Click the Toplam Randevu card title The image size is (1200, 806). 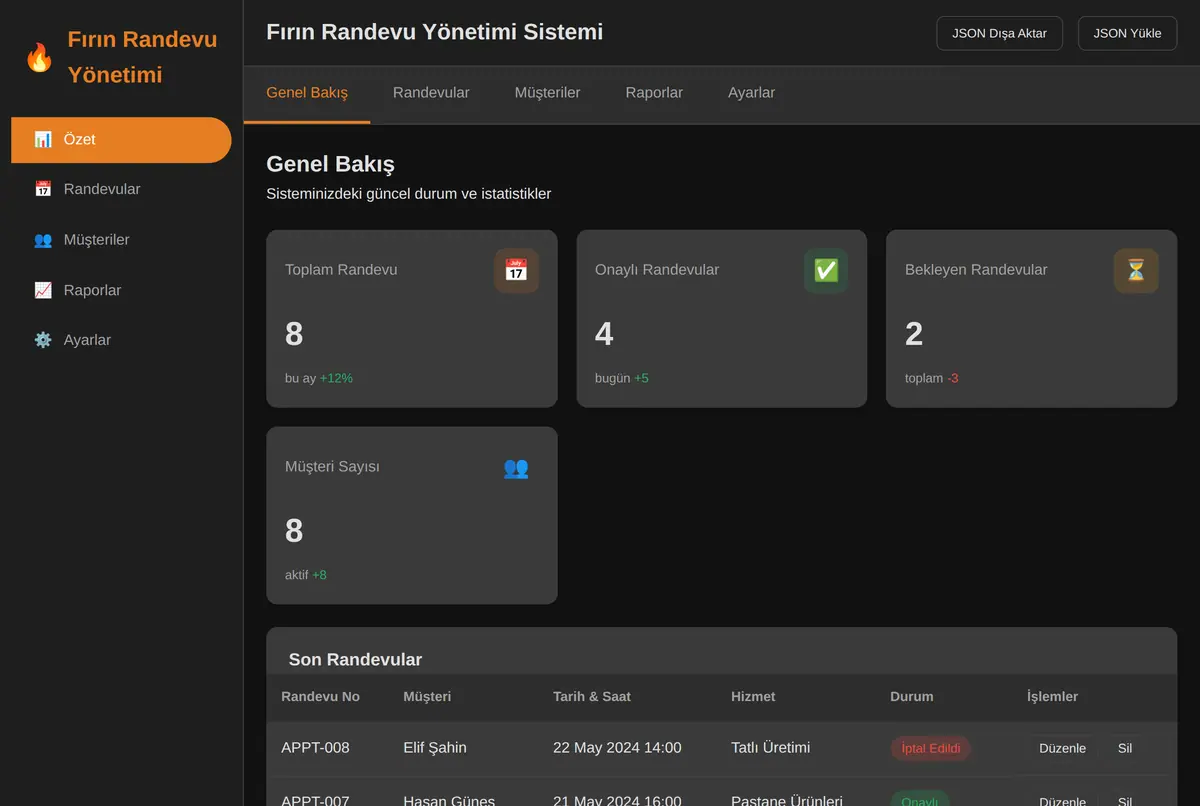341,270
